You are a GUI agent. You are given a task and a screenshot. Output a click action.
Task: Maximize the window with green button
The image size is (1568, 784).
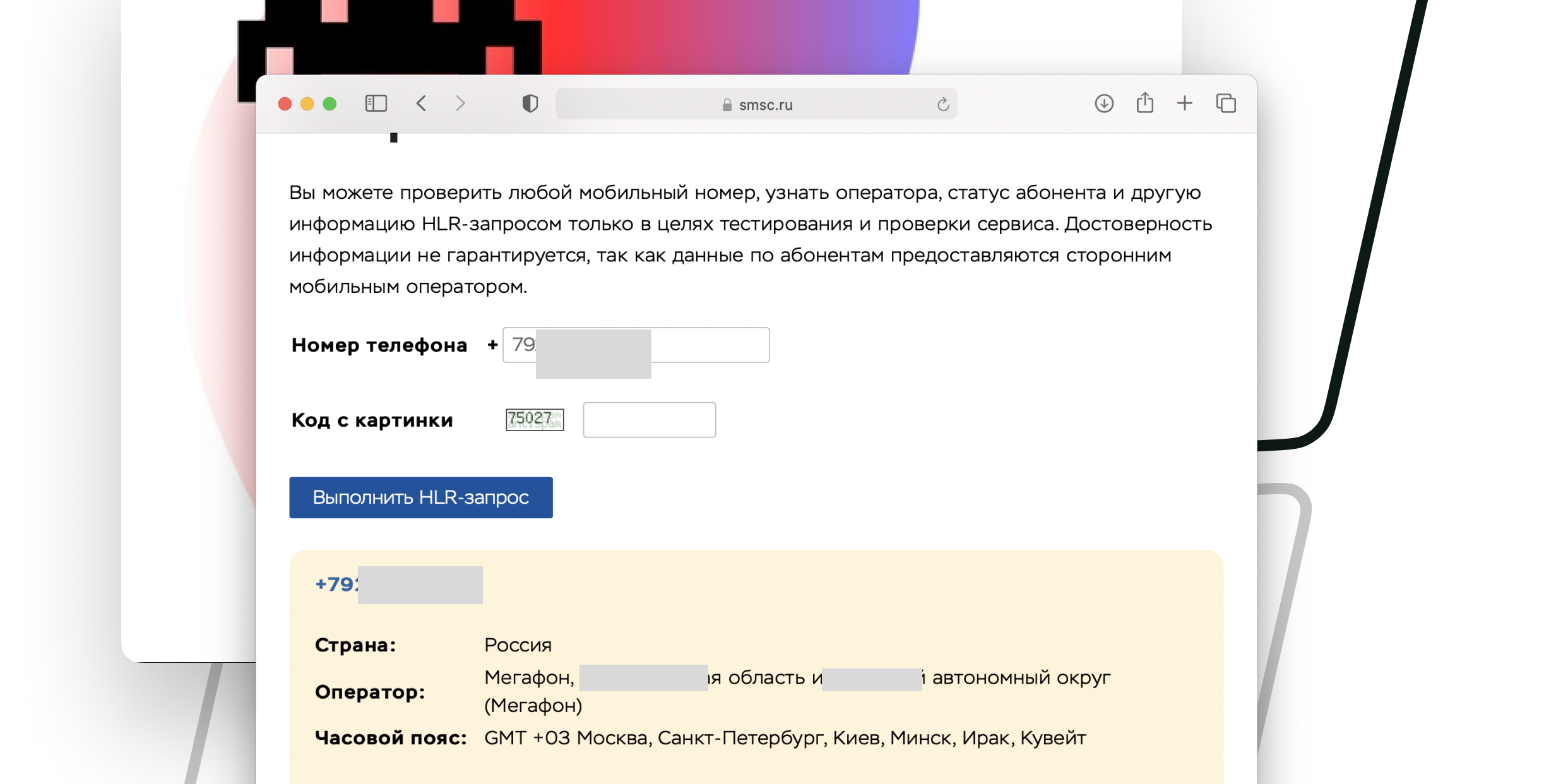pyautogui.click(x=330, y=104)
